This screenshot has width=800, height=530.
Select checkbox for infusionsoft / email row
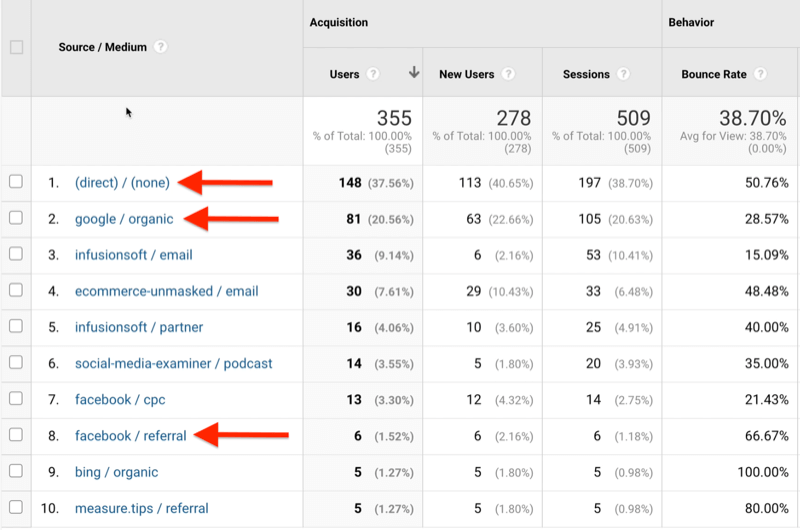(x=16, y=254)
